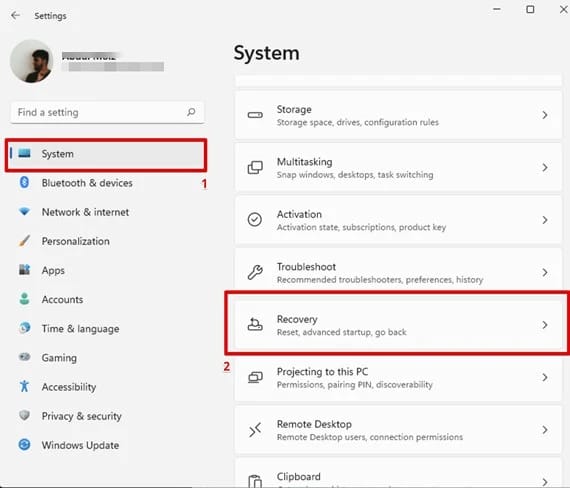Open the Recovery settings entry

(398, 325)
